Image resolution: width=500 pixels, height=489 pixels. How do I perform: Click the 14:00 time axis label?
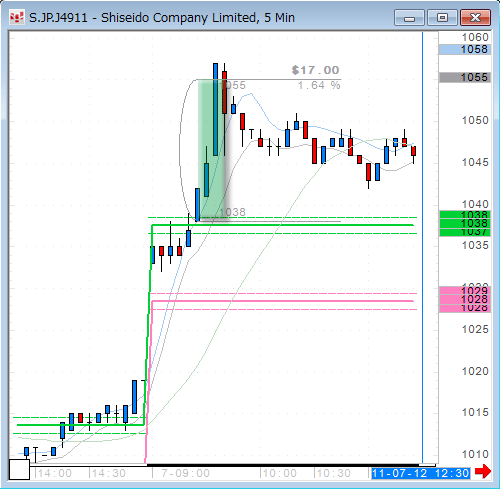[54, 473]
